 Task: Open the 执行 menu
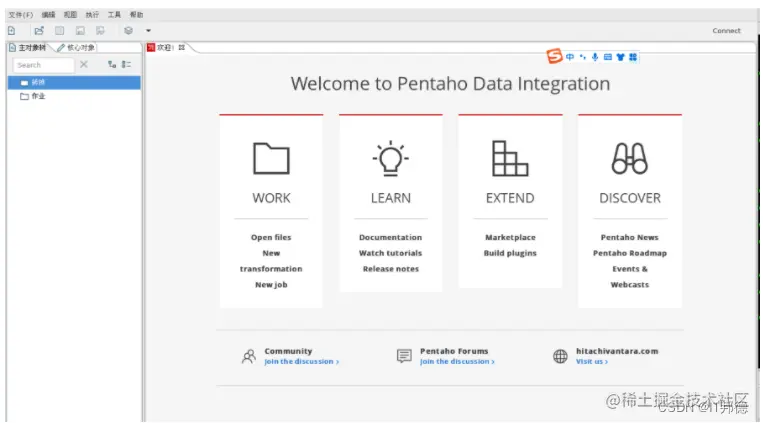pyautogui.click(x=92, y=15)
